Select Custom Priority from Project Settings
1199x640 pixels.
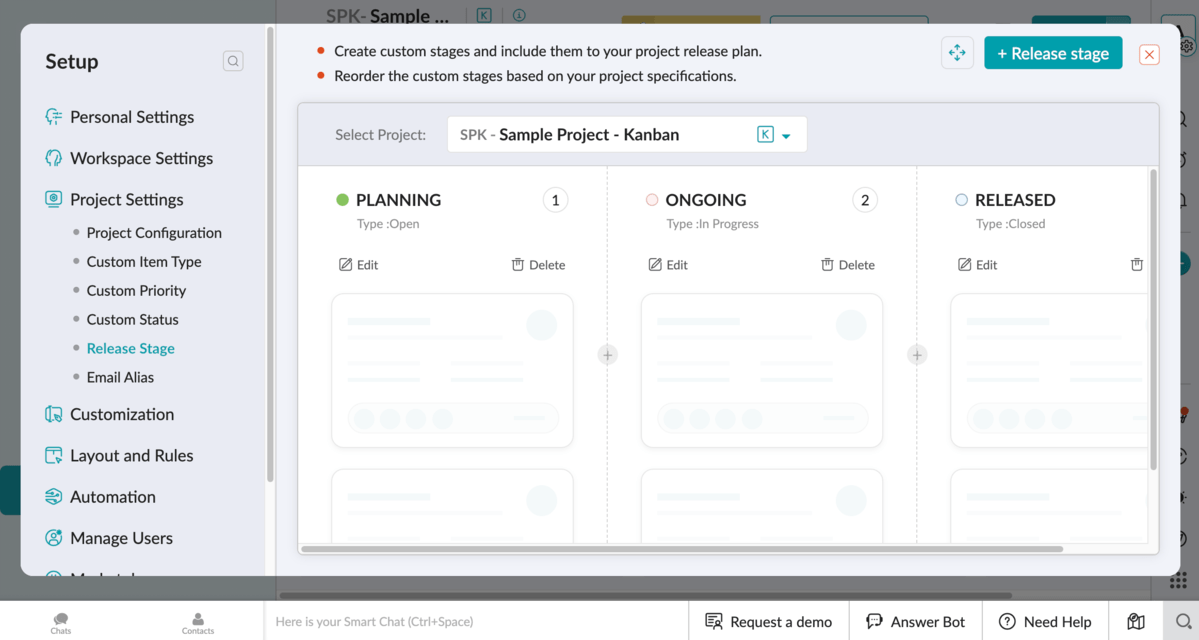click(x=136, y=290)
